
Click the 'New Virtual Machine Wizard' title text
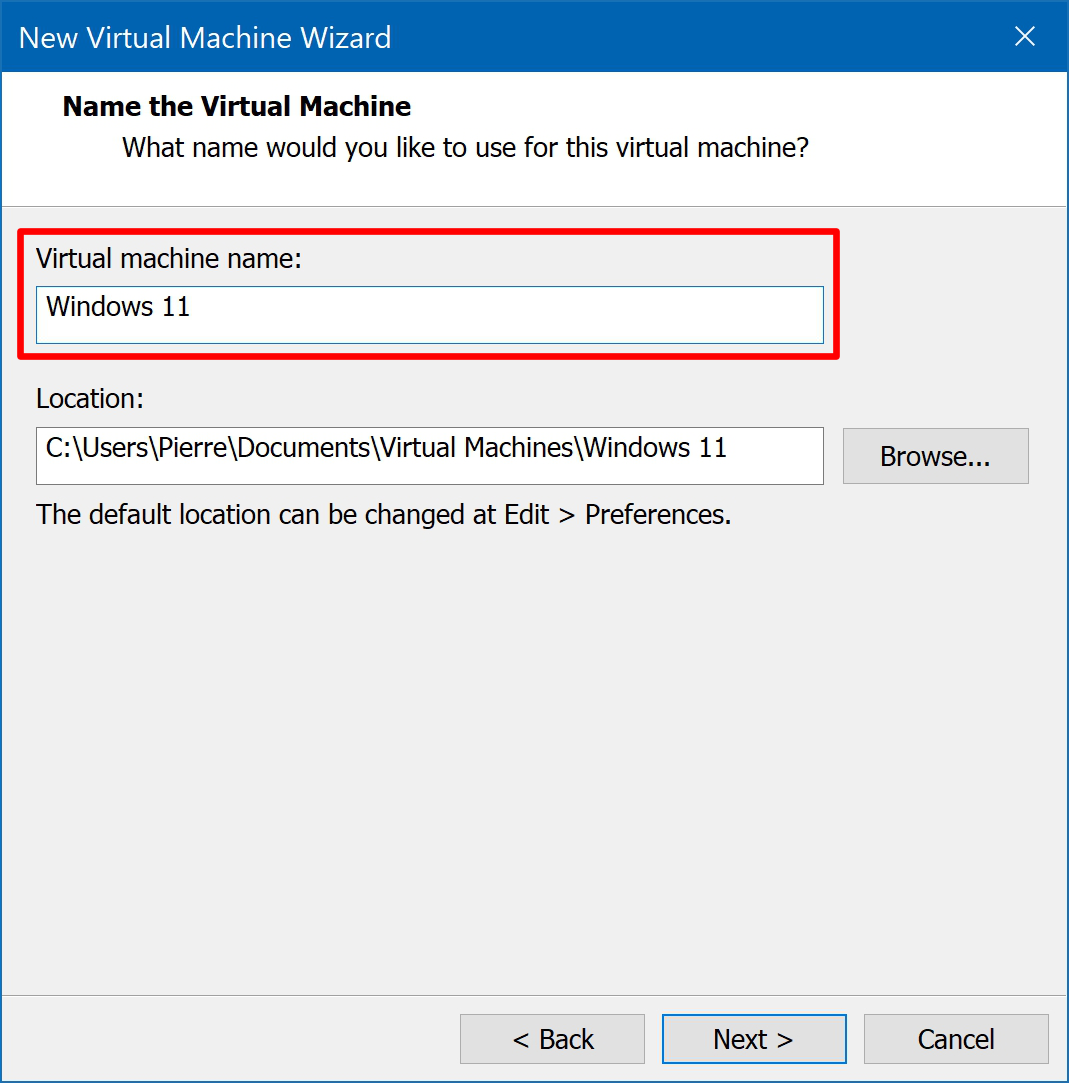click(205, 37)
